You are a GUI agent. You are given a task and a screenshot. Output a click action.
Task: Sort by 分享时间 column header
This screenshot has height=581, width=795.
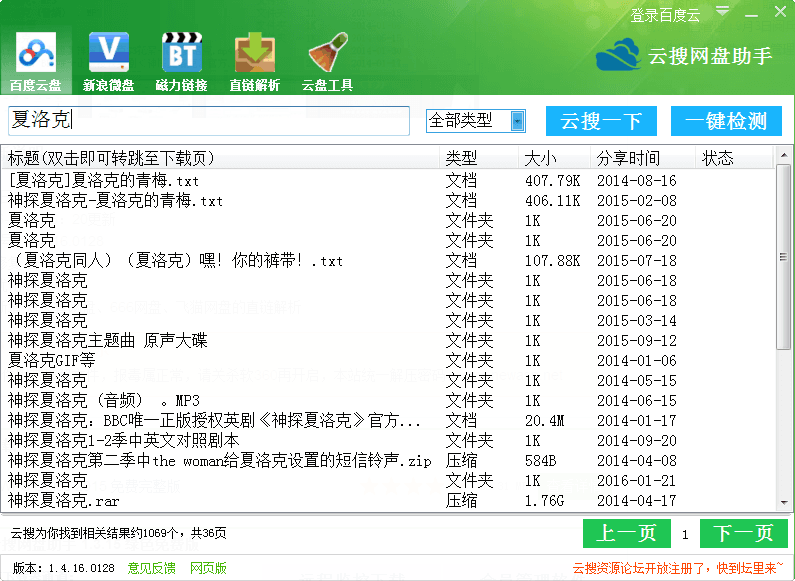click(x=643, y=158)
